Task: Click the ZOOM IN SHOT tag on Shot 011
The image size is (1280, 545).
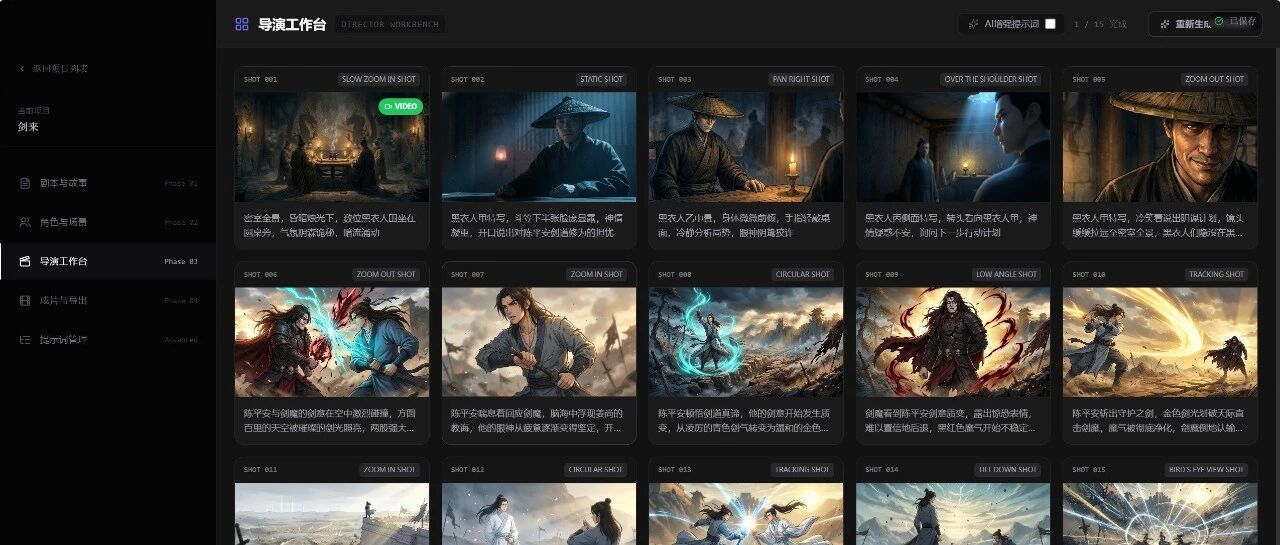Action: [x=390, y=469]
